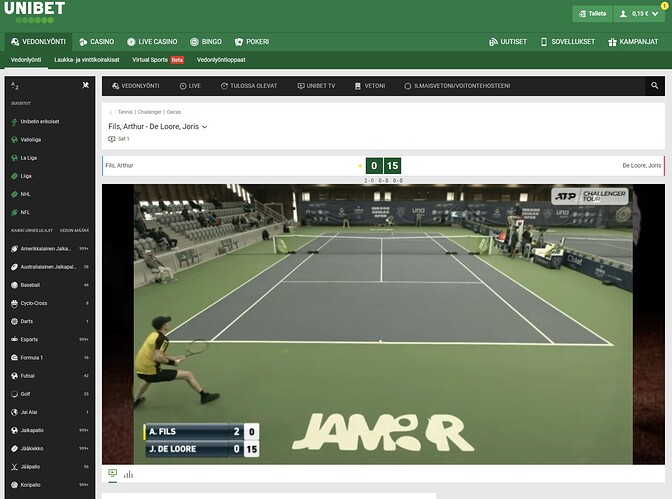Click the search magnifier icon
Viewport: 672px width, 499px height.
click(654, 86)
